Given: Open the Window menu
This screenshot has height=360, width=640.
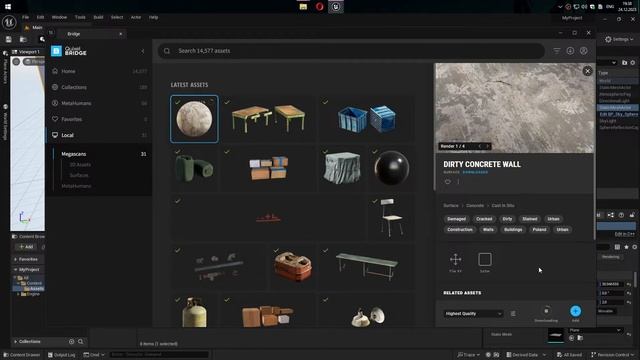Looking at the screenshot, I should pos(59,17).
